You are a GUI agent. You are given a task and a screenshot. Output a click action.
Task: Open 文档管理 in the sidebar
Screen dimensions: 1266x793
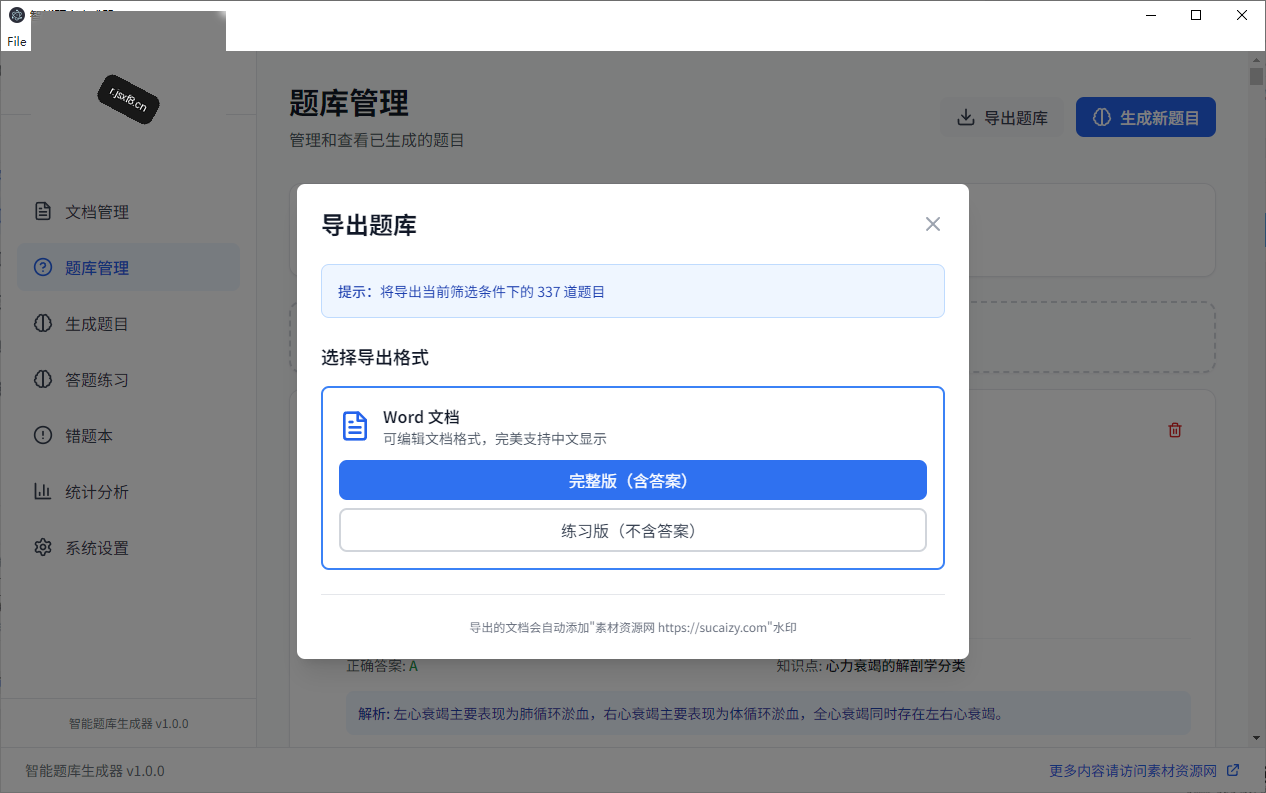point(128,212)
